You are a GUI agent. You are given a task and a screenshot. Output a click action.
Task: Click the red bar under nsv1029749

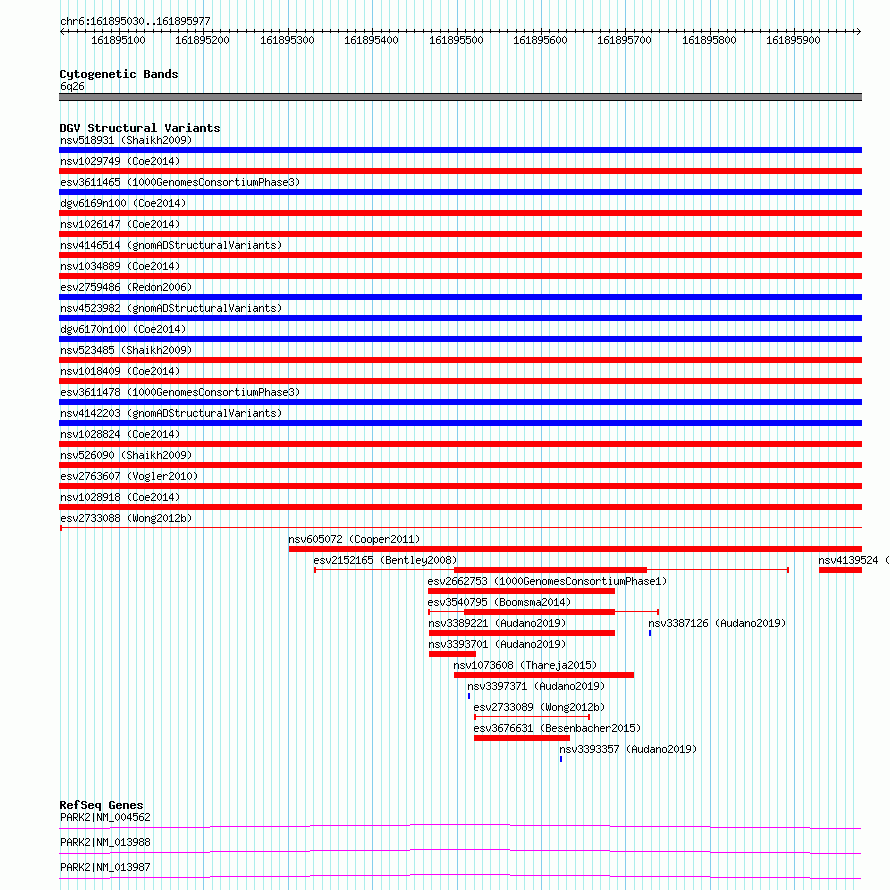click(x=460, y=171)
